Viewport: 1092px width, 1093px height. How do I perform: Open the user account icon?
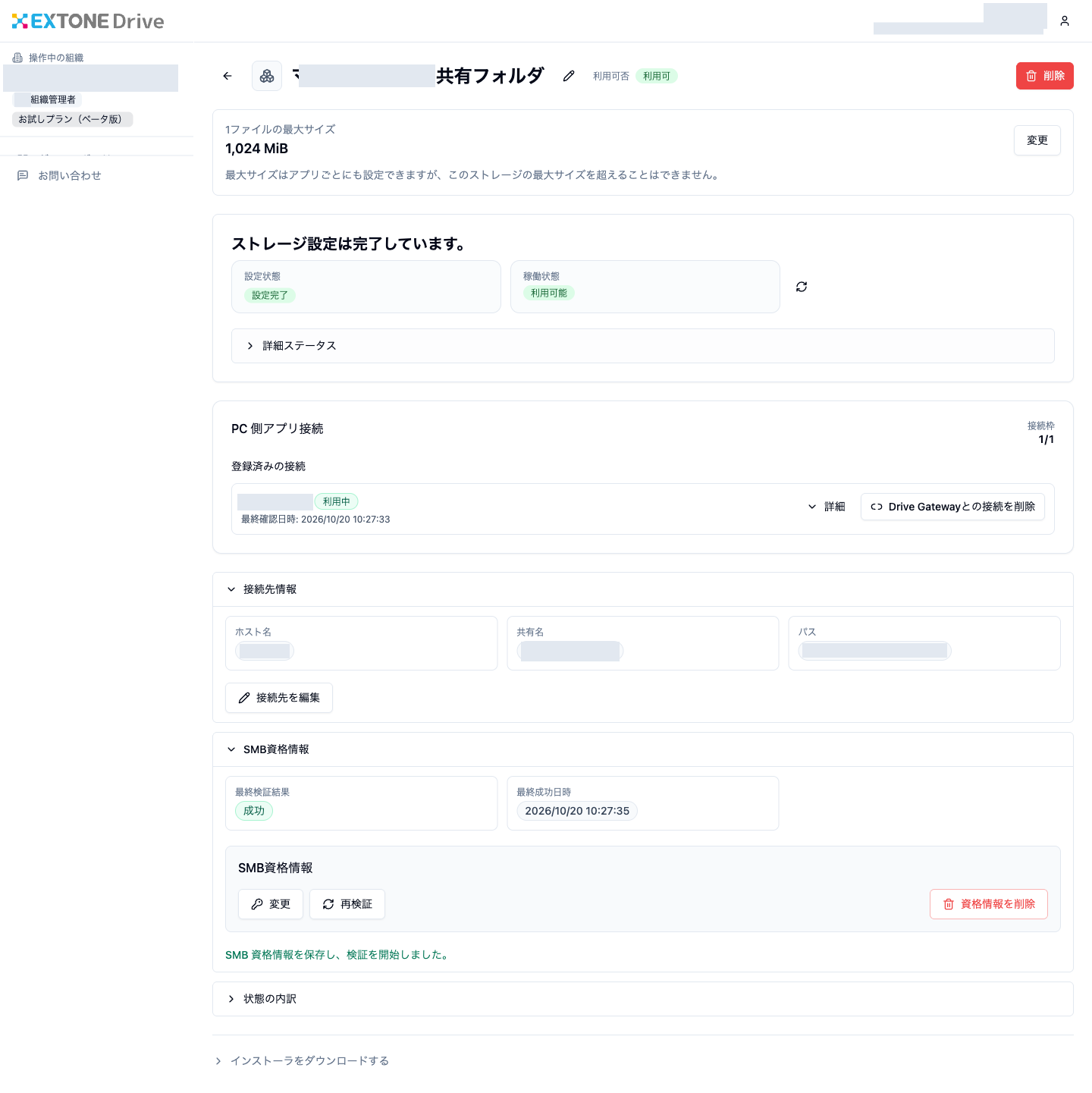1065,21
